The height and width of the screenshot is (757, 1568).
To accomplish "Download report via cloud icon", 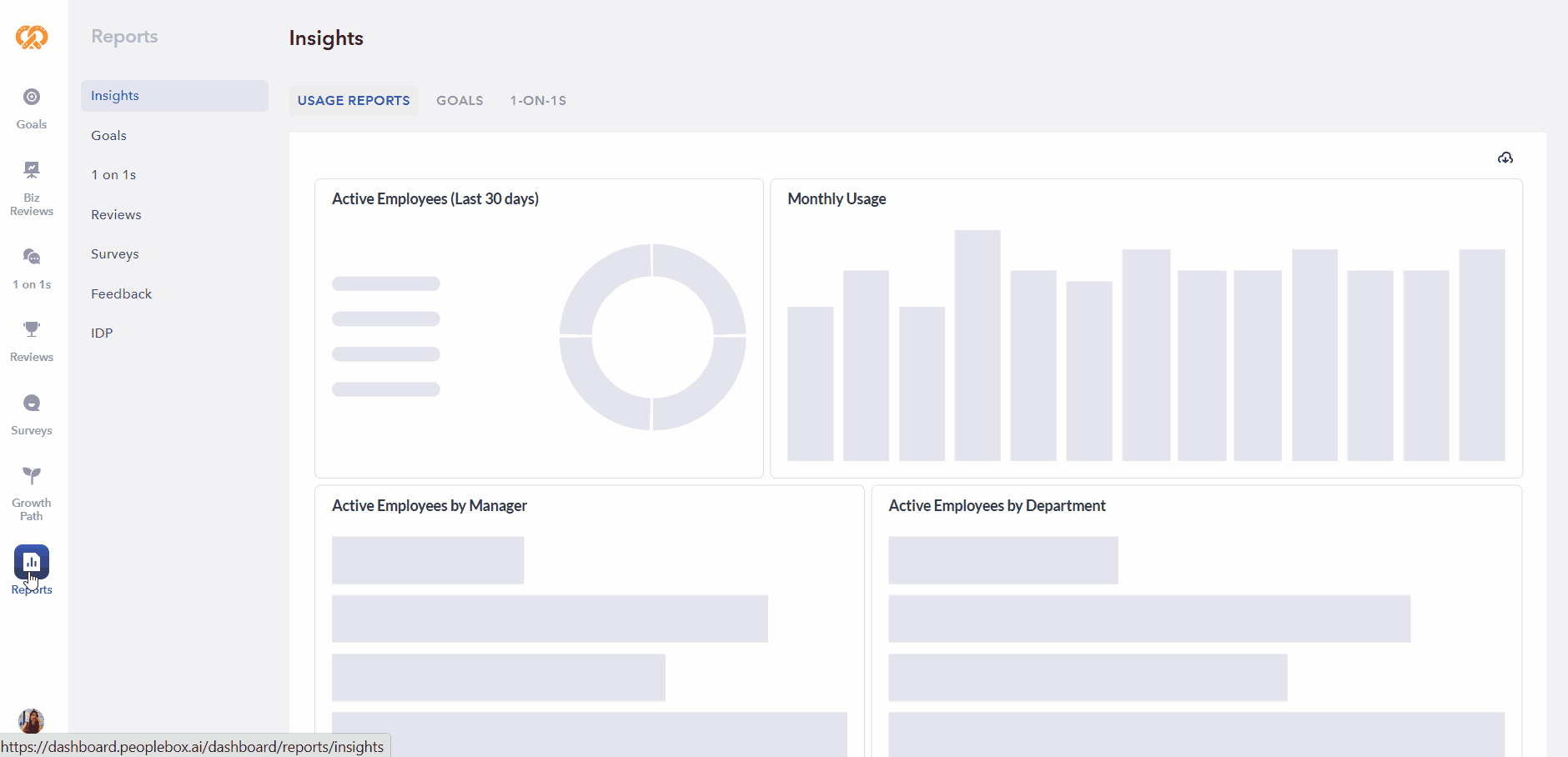I will pos(1505,158).
